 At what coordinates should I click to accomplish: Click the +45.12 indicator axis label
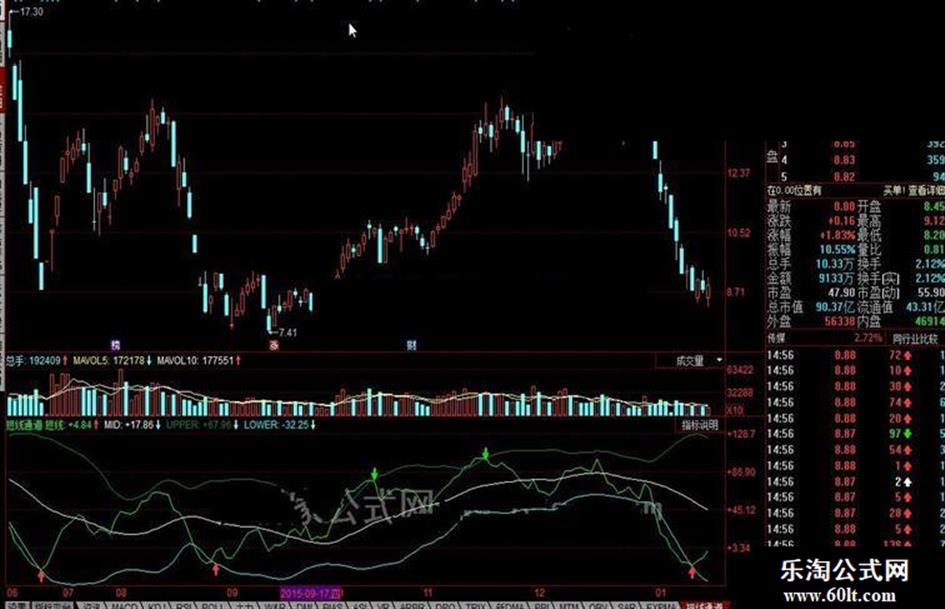click(x=741, y=510)
